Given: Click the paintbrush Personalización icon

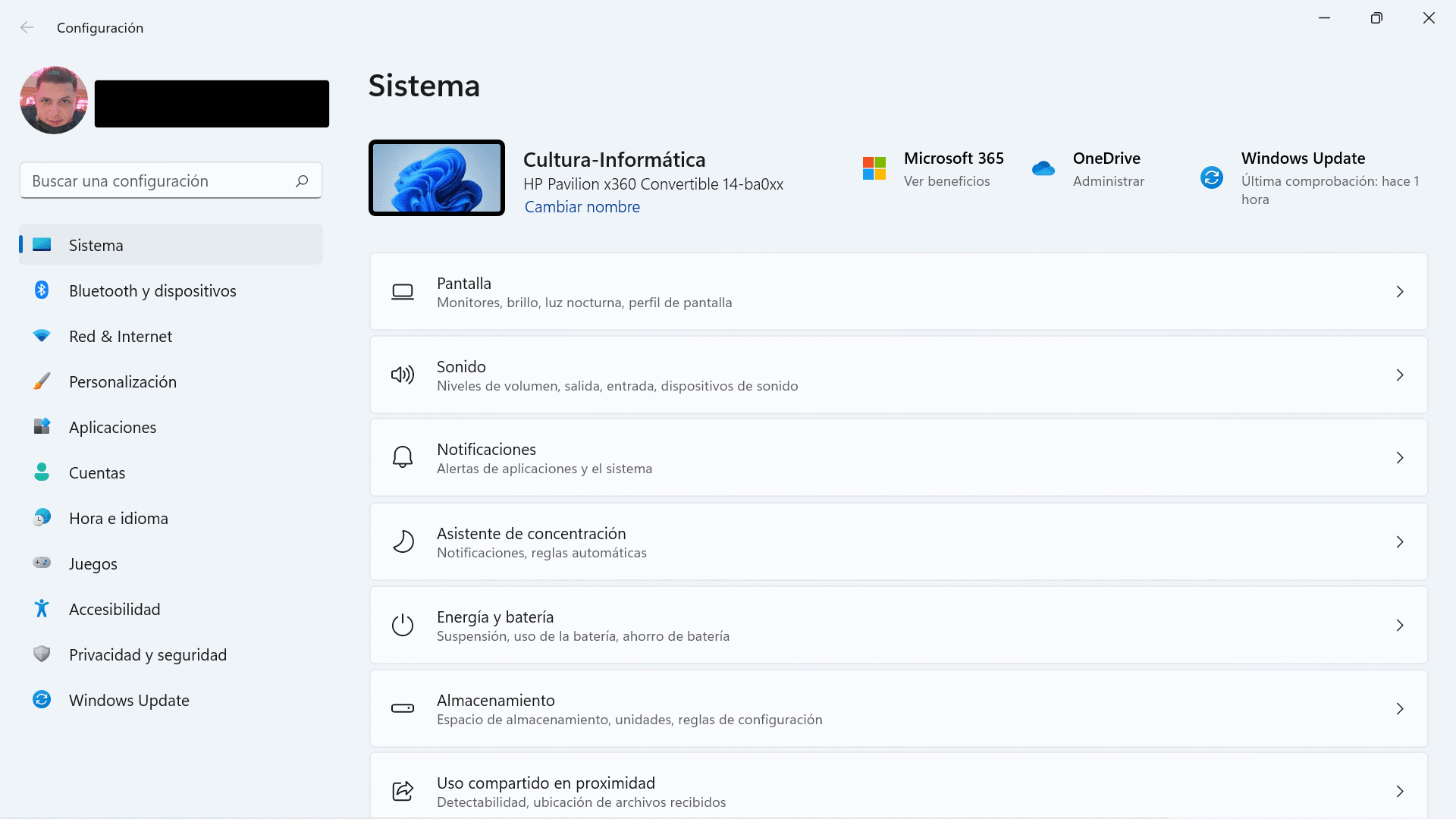Looking at the screenshot, I should [42, 381].
